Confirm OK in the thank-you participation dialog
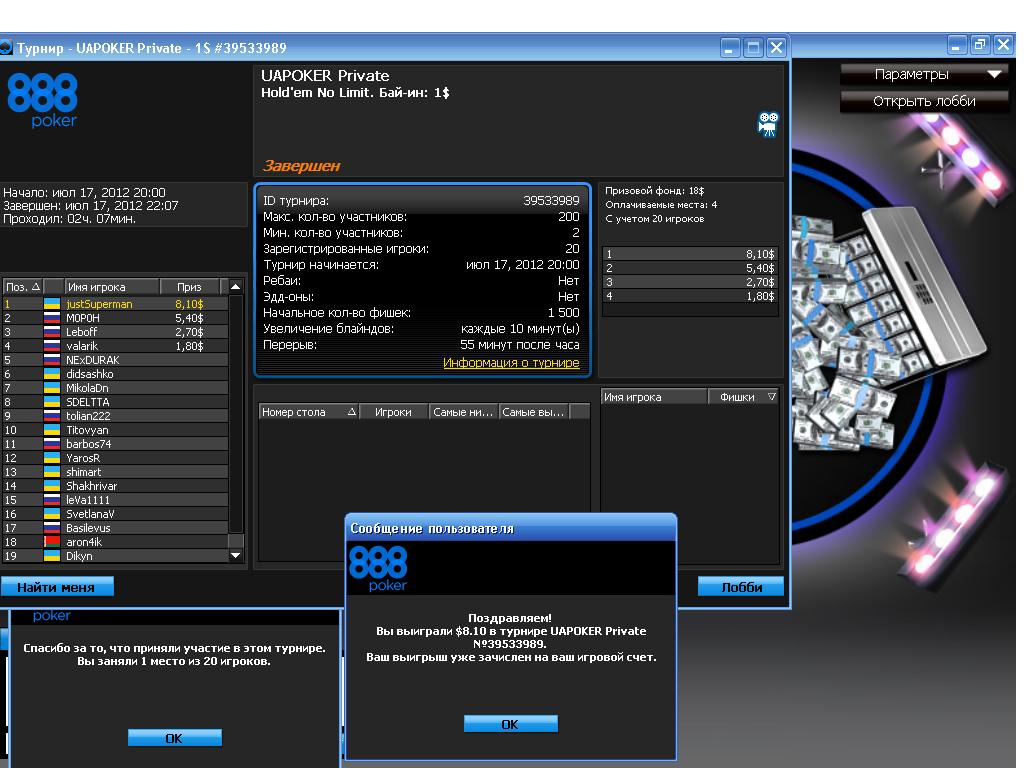Image resolution: width=1024 pixels, height=768 pixels. pyautogui.click(x=174, y=738)
